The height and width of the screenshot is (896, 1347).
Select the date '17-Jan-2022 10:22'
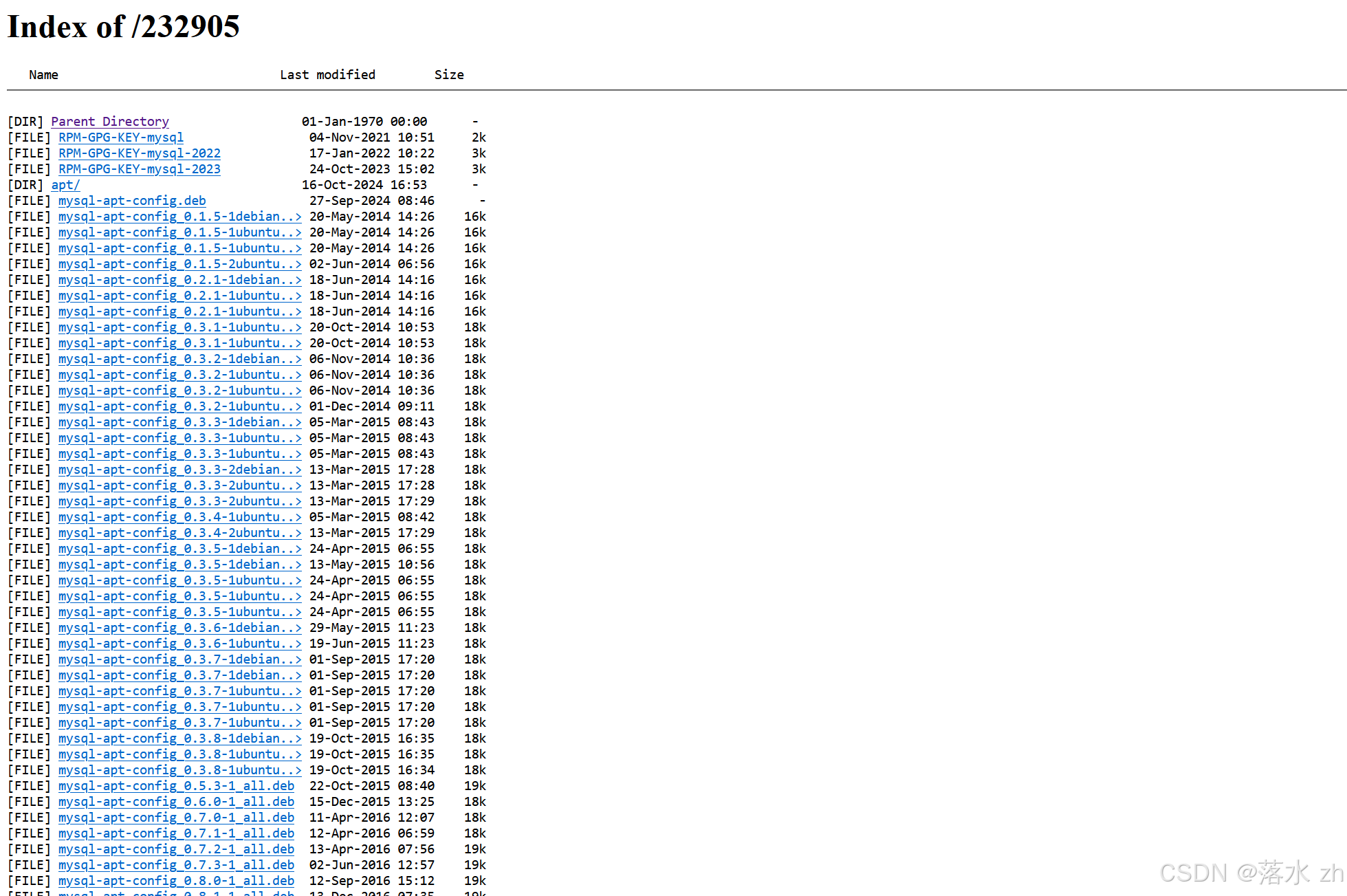[372, 153]
